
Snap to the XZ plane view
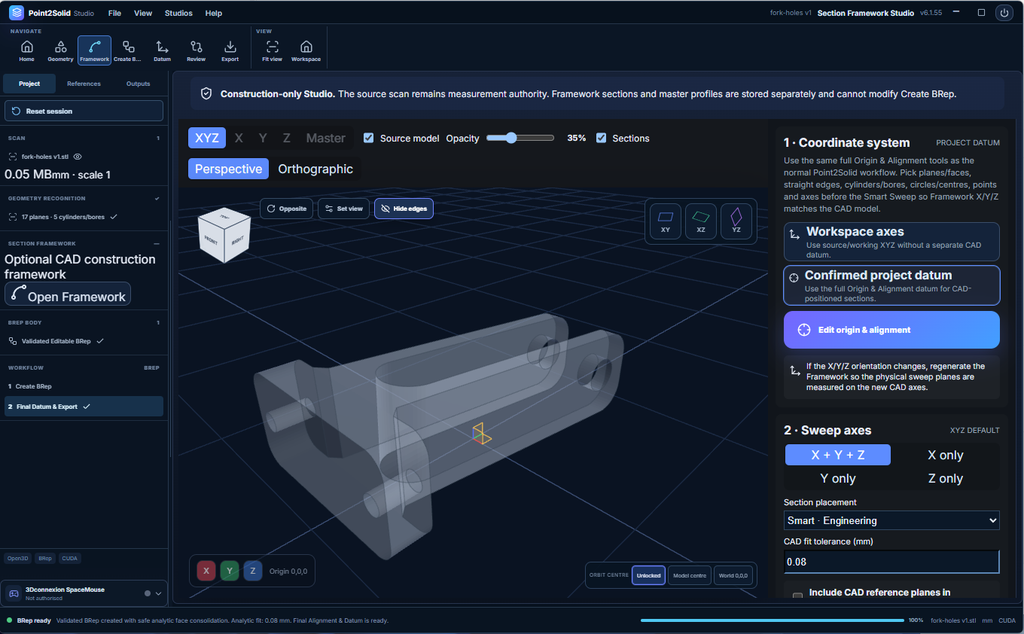[x=701, y=221]
